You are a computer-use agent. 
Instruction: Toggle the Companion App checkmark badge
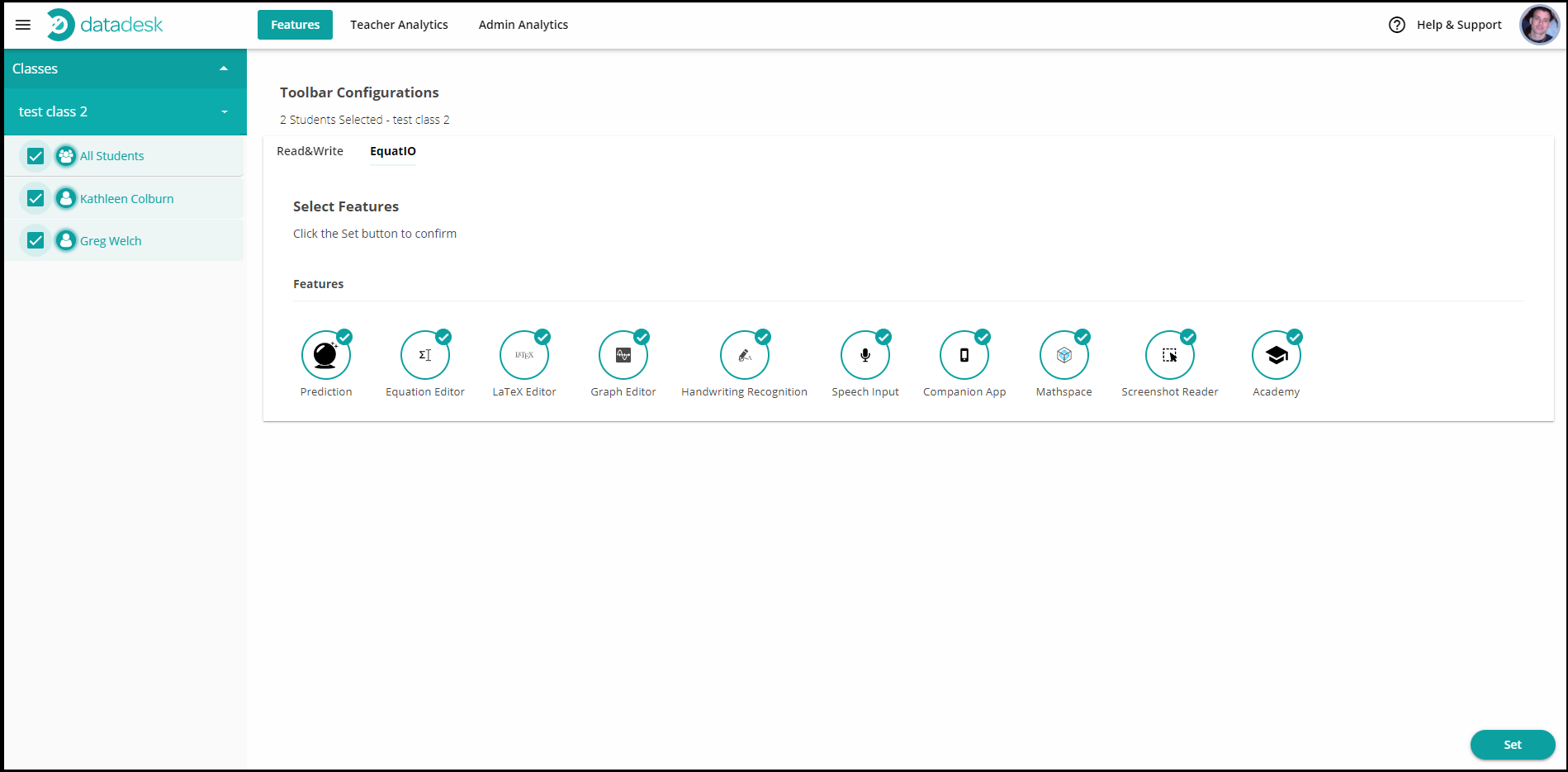click(983, 337)
